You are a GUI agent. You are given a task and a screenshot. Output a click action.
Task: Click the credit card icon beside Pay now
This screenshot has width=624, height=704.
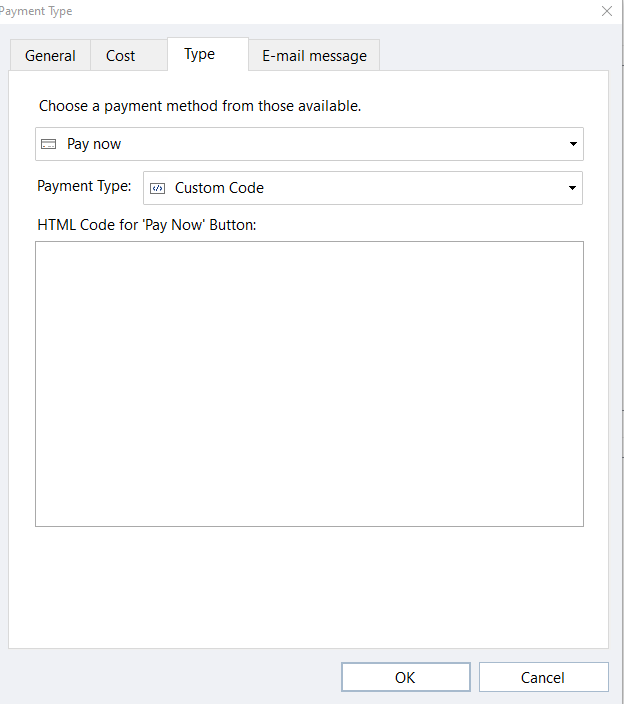pyautogui.click(x=48, y=144)
